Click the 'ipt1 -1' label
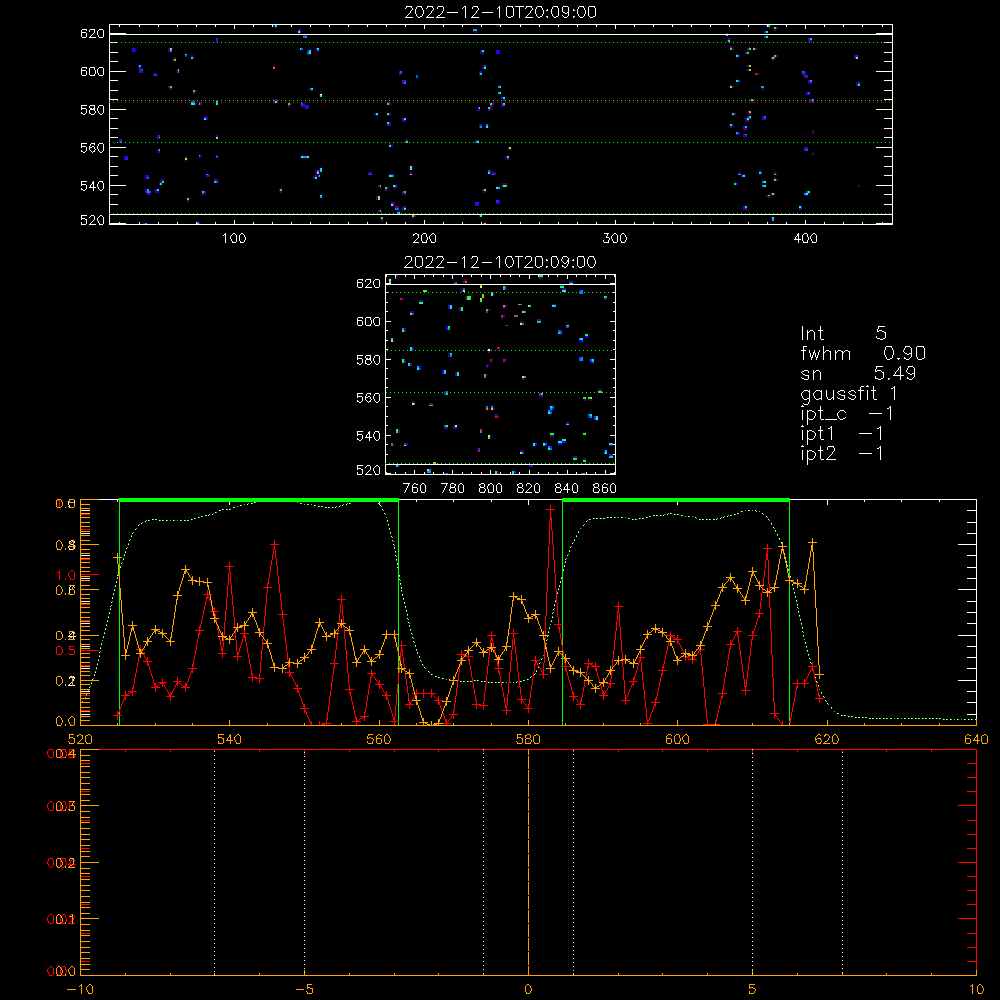Screen dimensions: 1000x1000 pos(842,434)
